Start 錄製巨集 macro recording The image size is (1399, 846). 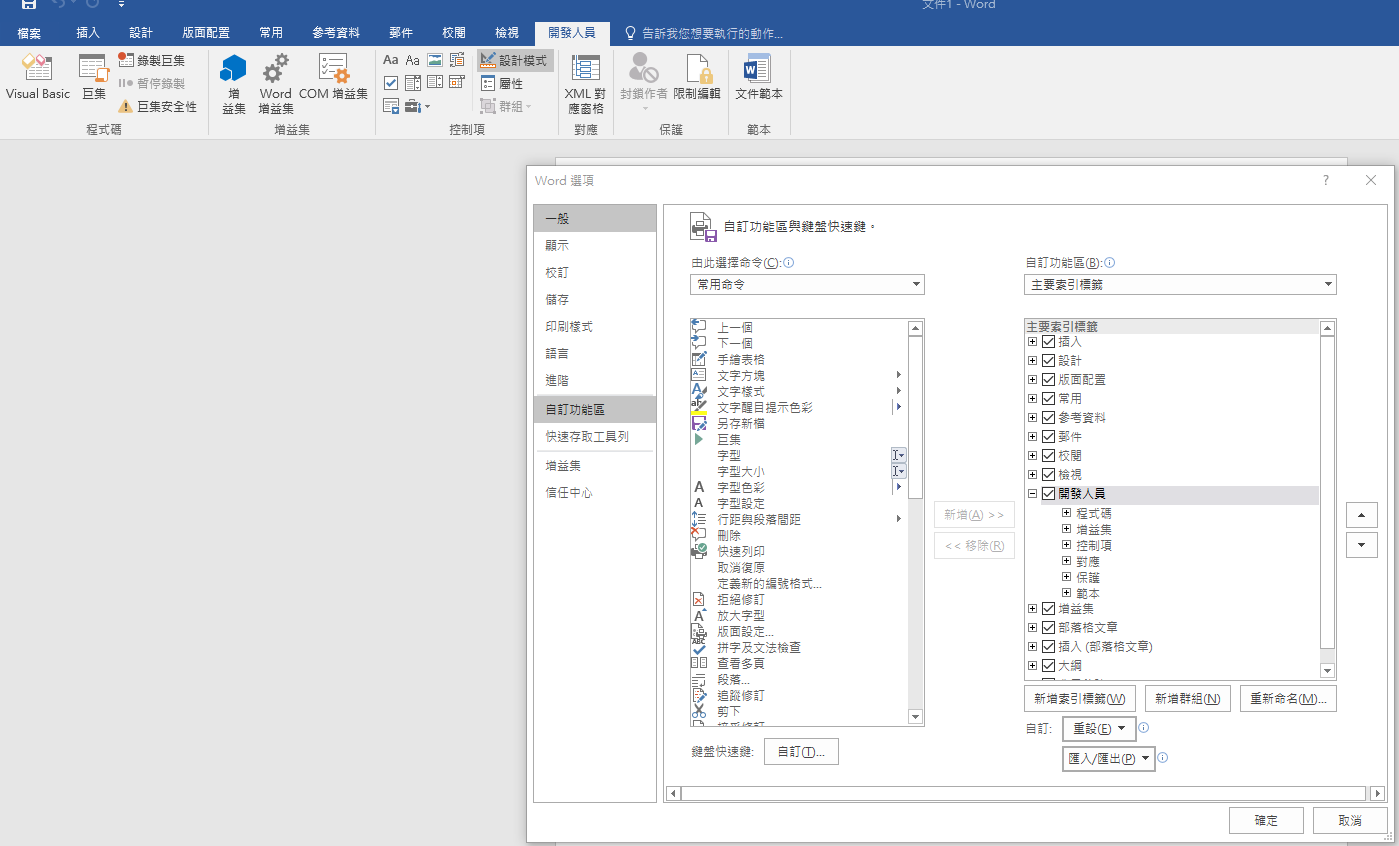coord(152,61)
